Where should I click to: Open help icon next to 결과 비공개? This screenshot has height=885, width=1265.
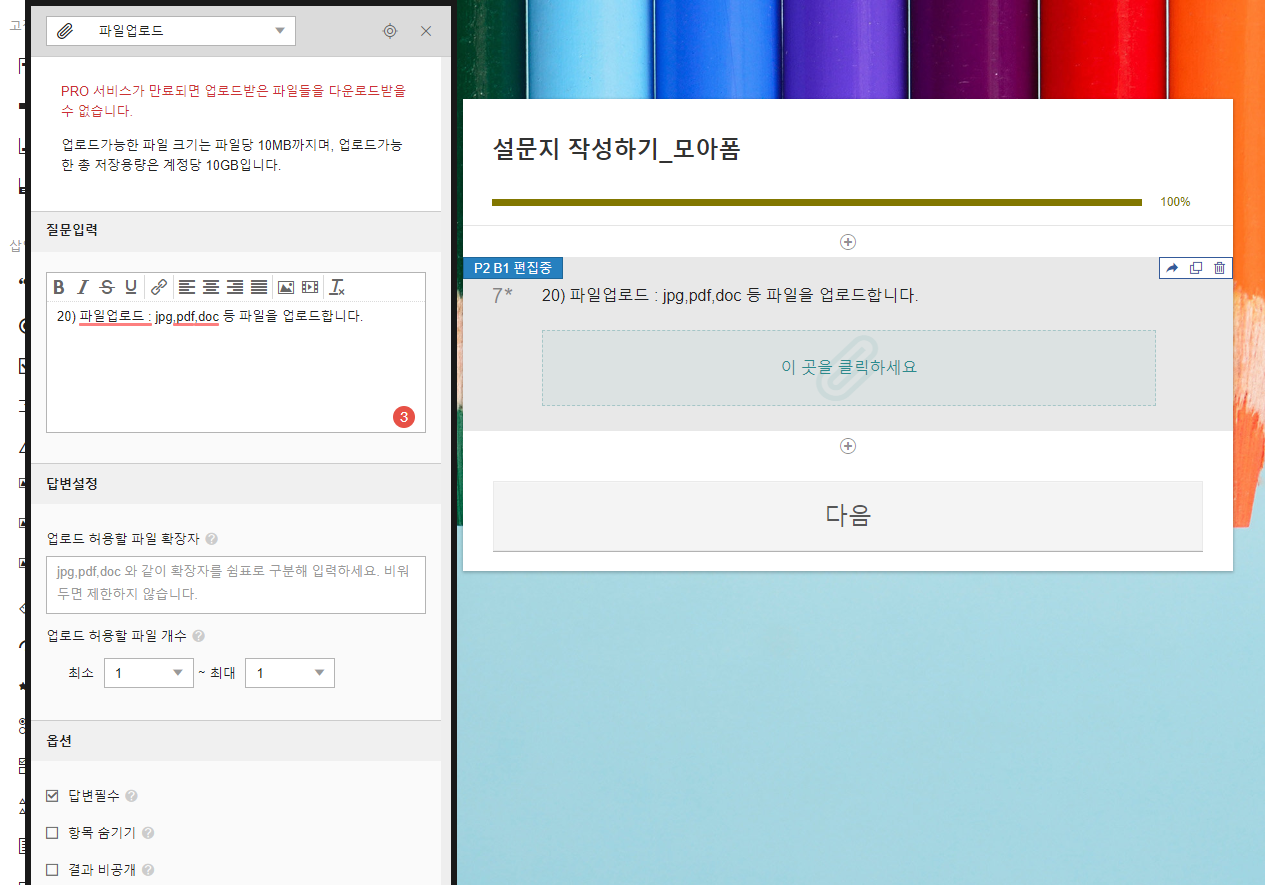tap(148, 870)
